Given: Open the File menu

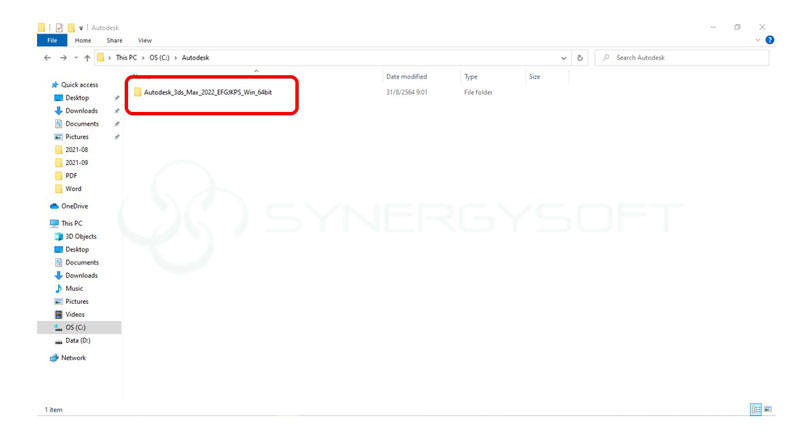Looking at the screenshot, I should pyautogui.click(x=52, y=40).
